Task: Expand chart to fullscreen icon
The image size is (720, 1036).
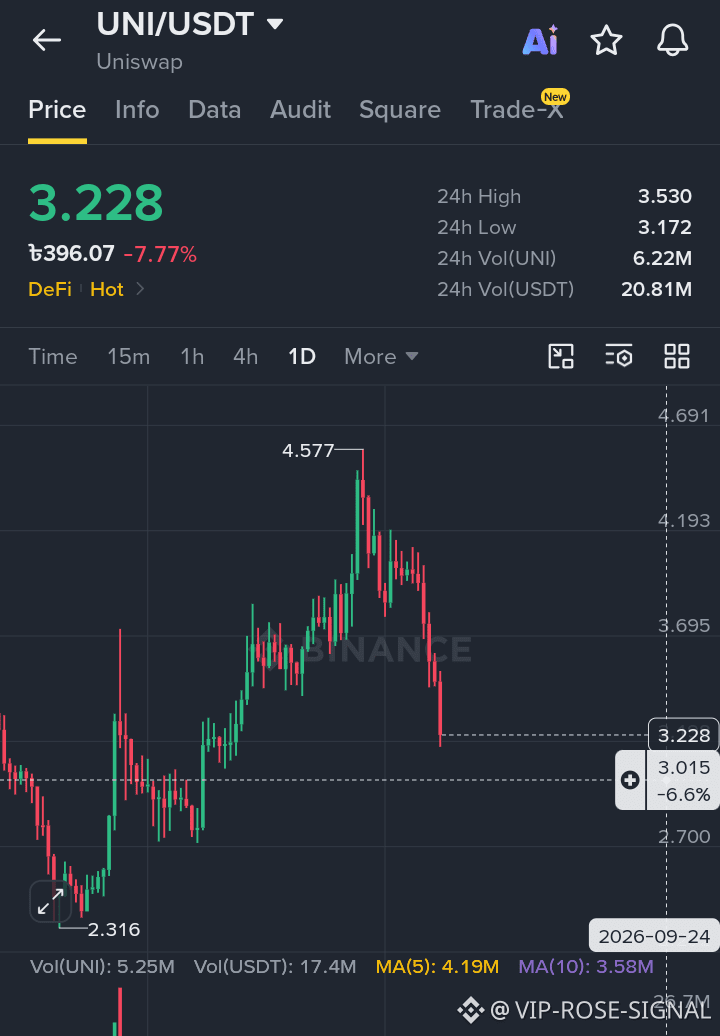Action: click(51, 901)
